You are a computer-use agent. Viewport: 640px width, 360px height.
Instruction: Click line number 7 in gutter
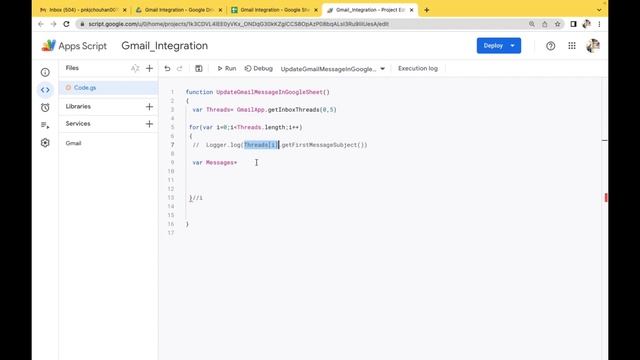(x=172, y=145)
